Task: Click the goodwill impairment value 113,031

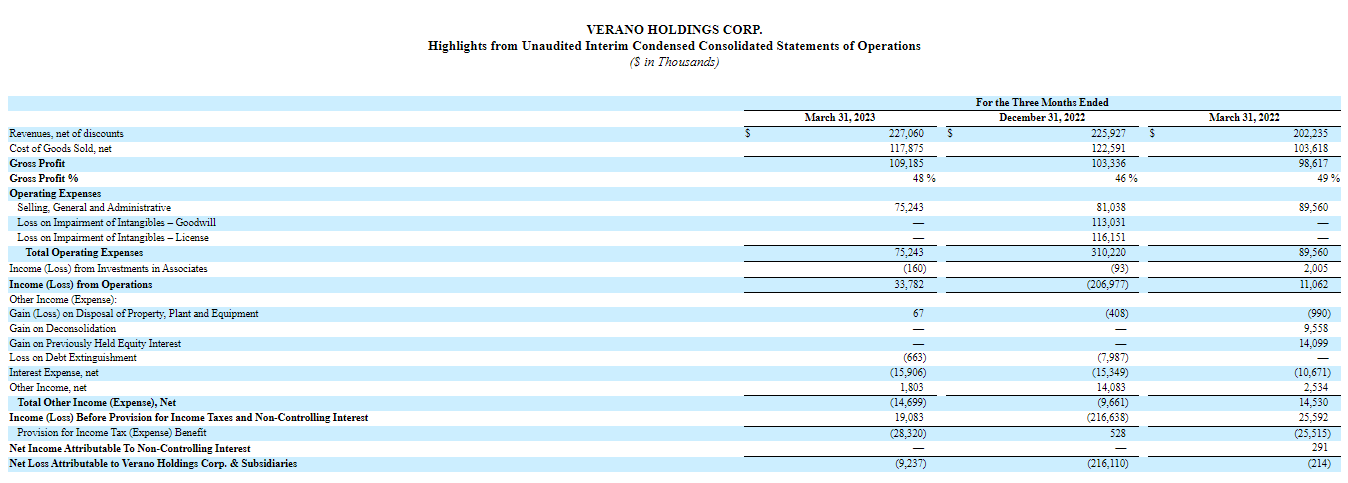Action: click(1108, 223)
